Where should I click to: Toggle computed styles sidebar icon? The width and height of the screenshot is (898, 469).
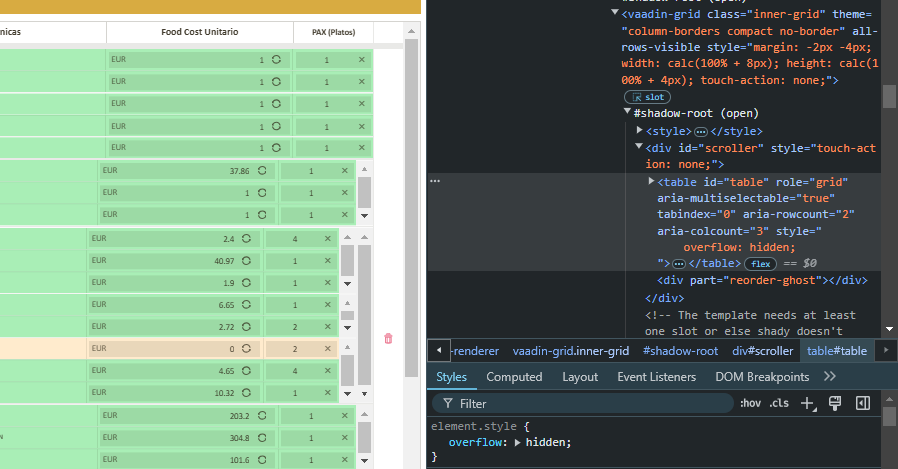(x=862, y=403)
